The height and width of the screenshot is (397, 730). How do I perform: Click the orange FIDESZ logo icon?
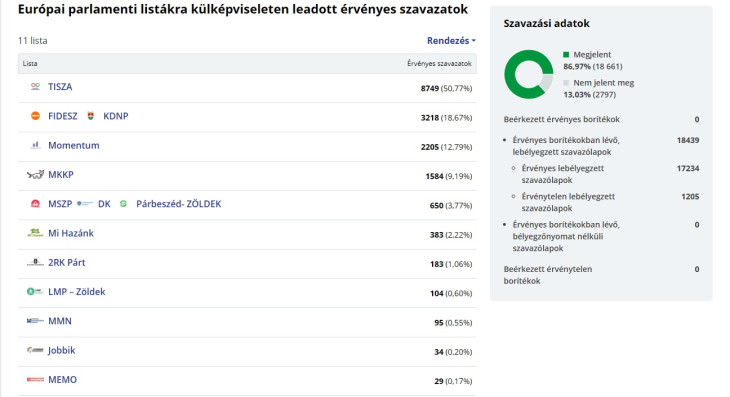pos(35,116)
